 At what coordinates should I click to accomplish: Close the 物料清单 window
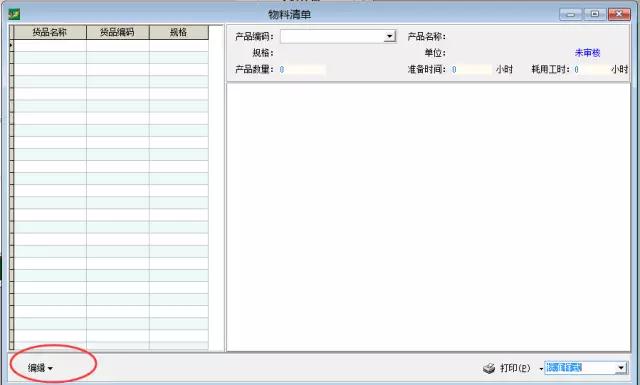click(619, 14)
